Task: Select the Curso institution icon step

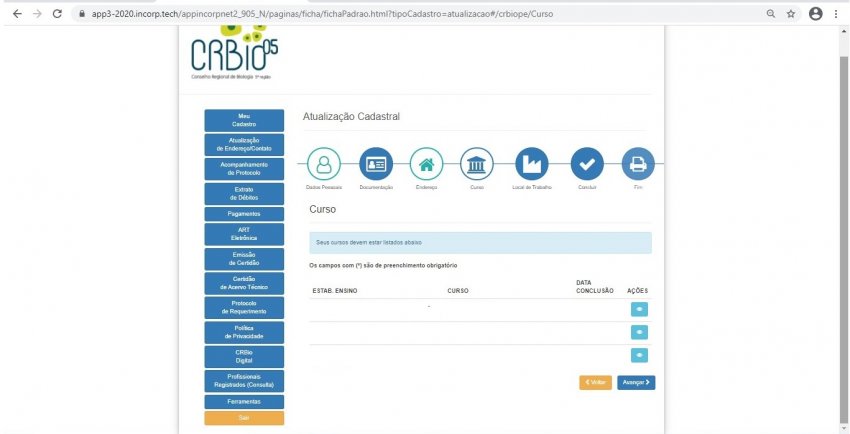Action: point(476,164)
